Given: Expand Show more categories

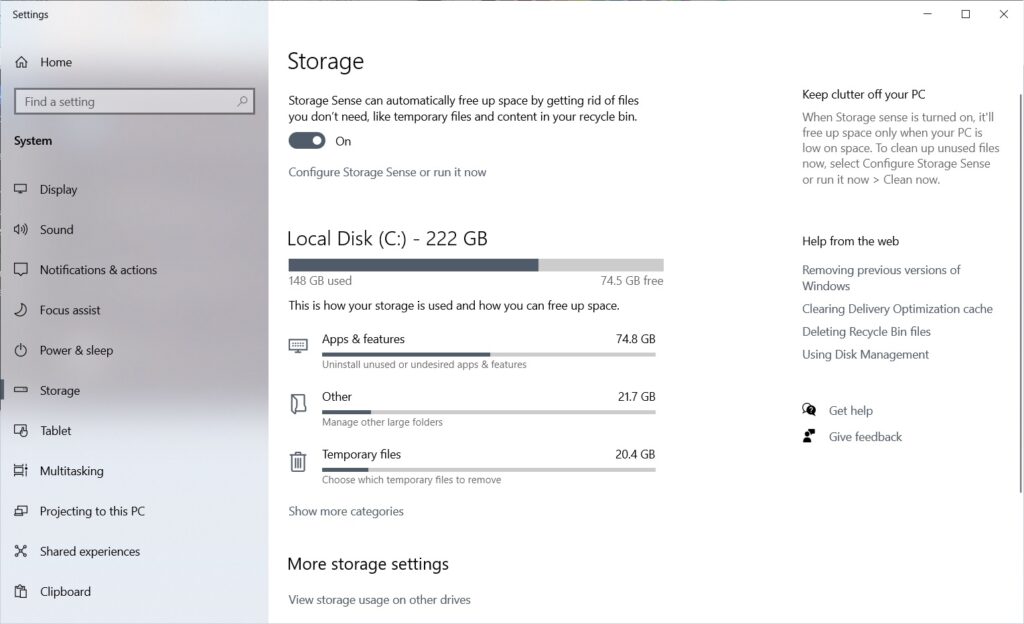Looking at the screenshot, I should tap(346, 511).
